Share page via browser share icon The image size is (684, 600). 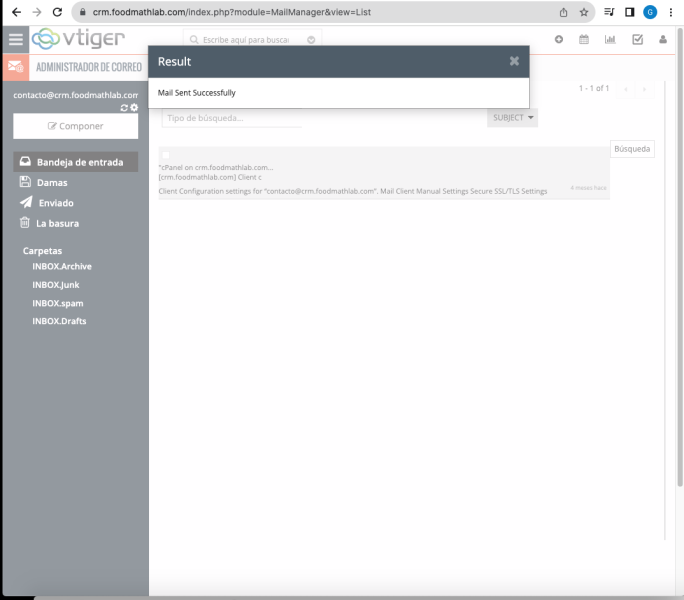point(564,12)
